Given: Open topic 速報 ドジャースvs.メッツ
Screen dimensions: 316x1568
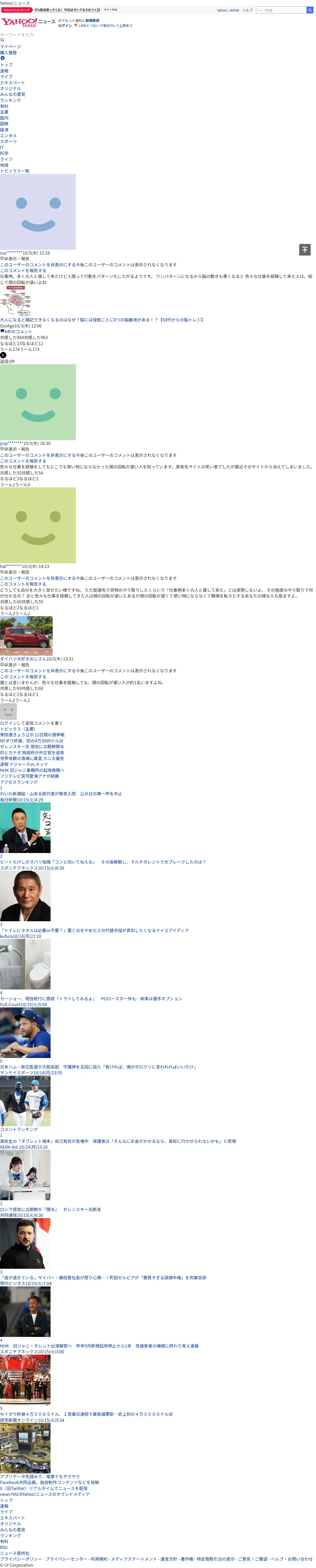Looking at the screenshot, I should (x=24, y=765).
